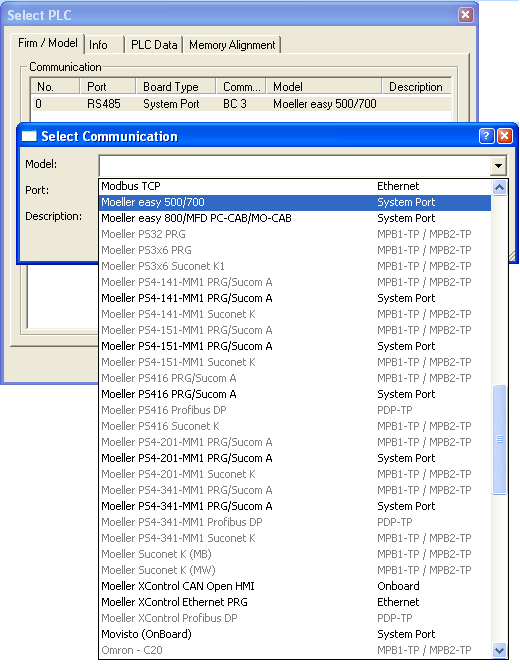Screen dimensions: 520x671
Task: Choose Moeller XControl Ethernet PRG
Action: (x=295, y=602)
